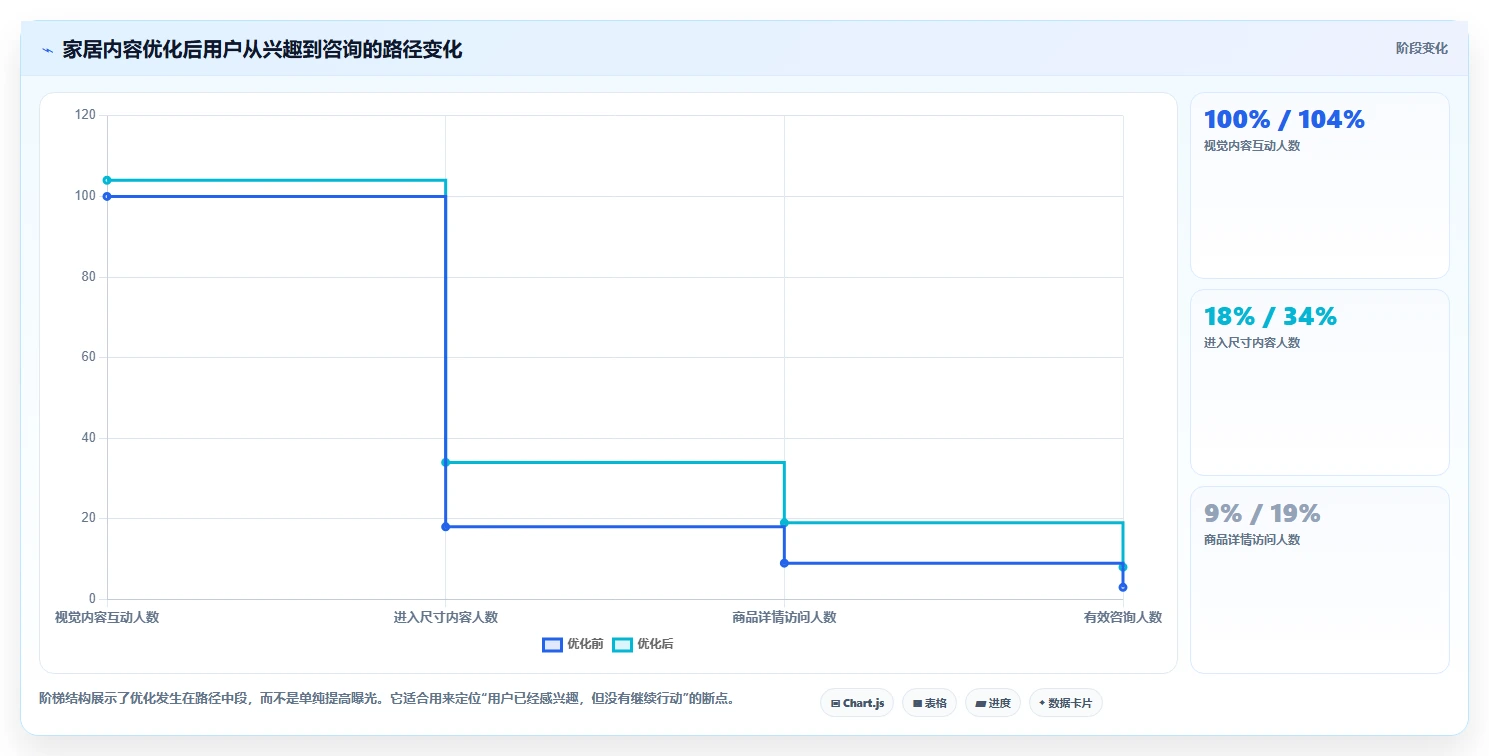Toggle the 优化前 dataset in the legend
The image size is (1489, 756).
(573, 644)
